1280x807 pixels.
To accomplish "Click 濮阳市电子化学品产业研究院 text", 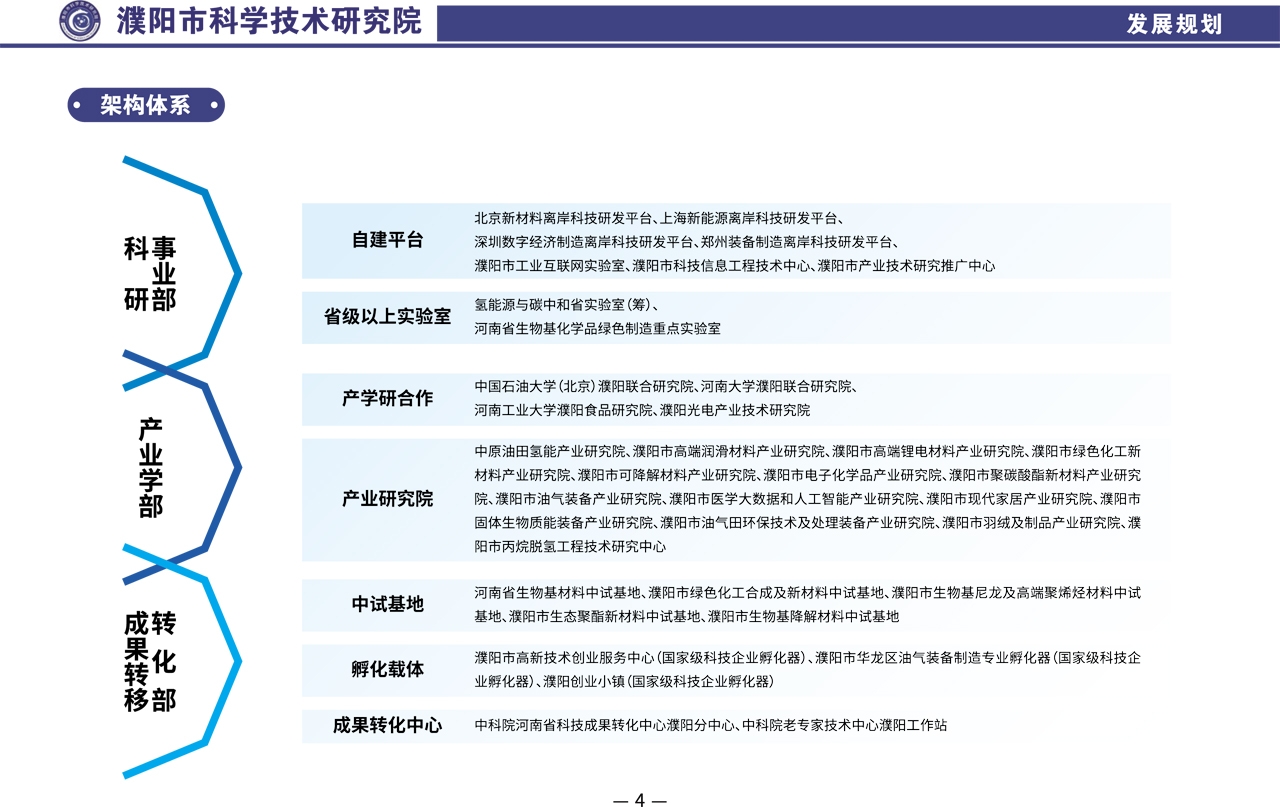I will (x=853, y=475).
